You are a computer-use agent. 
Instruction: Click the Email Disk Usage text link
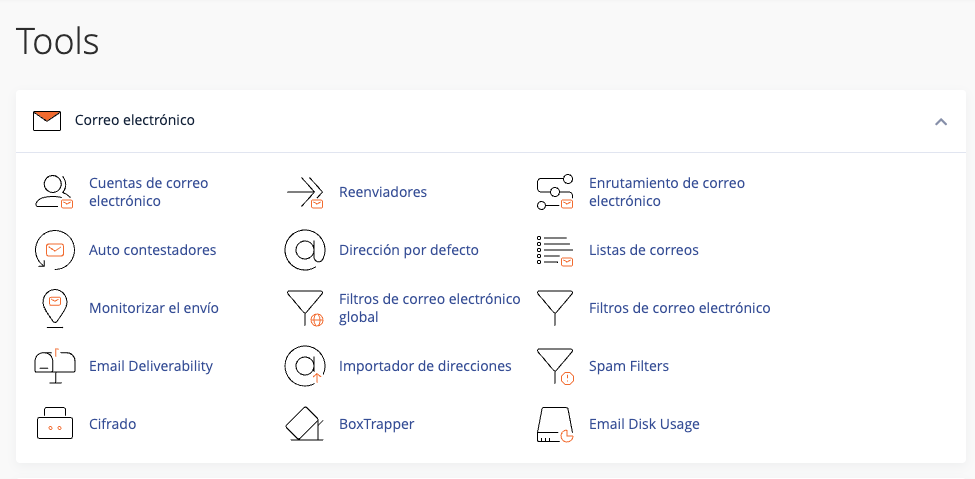click(644, 424)
